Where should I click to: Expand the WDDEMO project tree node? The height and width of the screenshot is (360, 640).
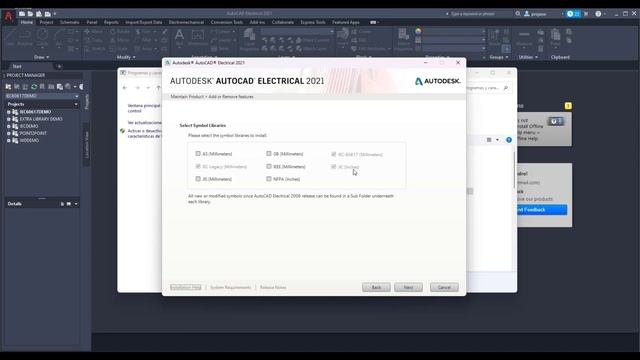(x=9, y=140)
